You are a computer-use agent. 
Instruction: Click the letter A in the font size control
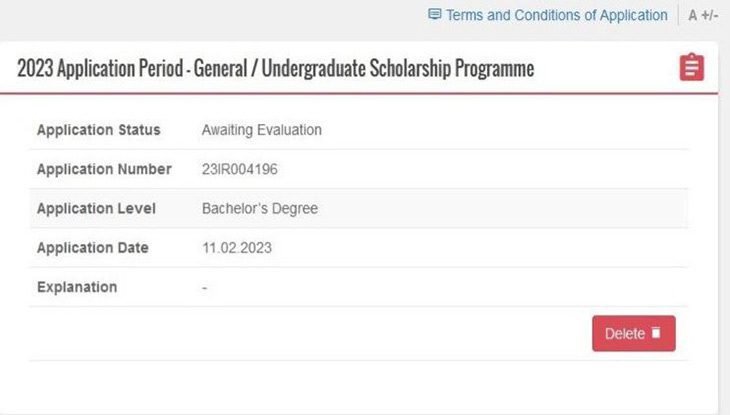tap(693, 16)
